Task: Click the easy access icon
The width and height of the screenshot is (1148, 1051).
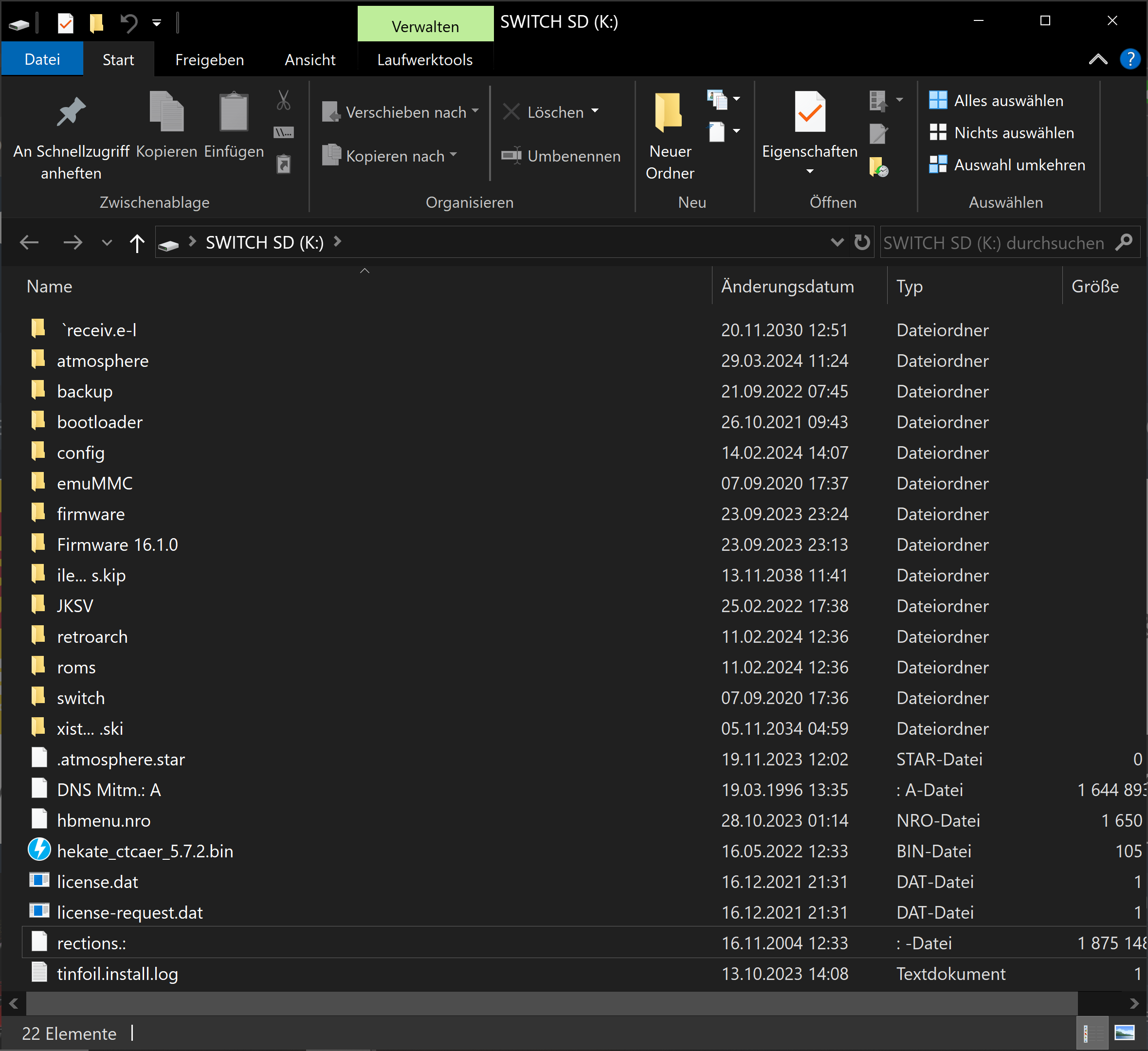Action: click(x=717, y=132)
